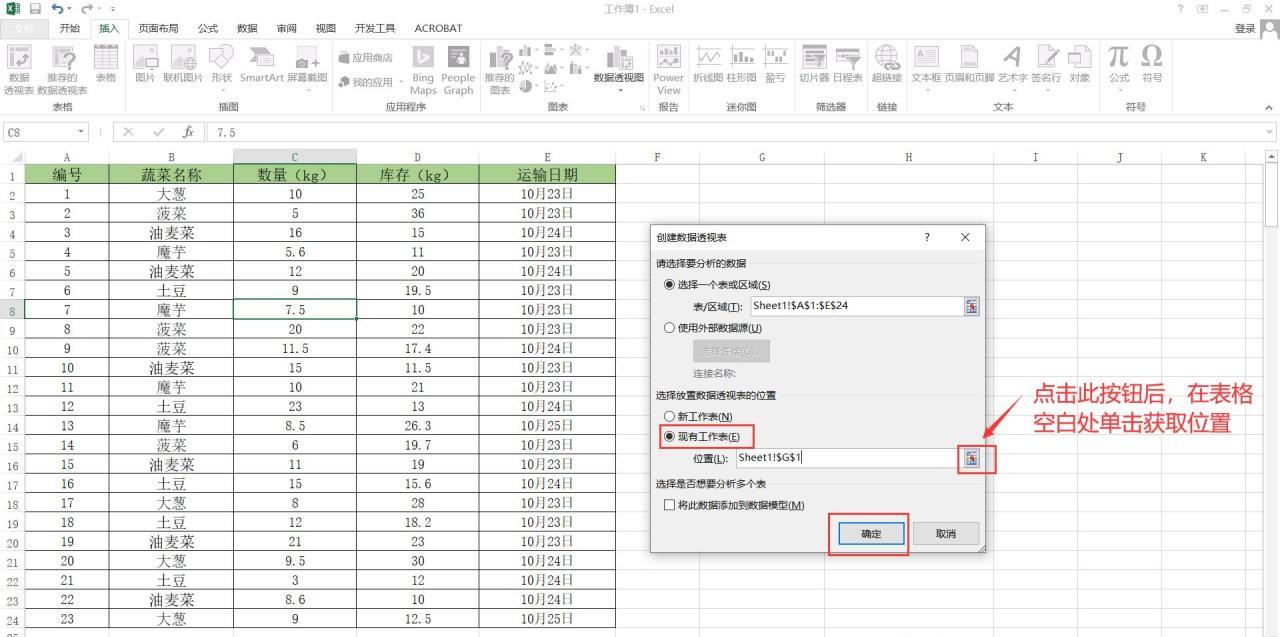
Task: Click the range selector icon beside 位置 field
Action: click(972, 458)
